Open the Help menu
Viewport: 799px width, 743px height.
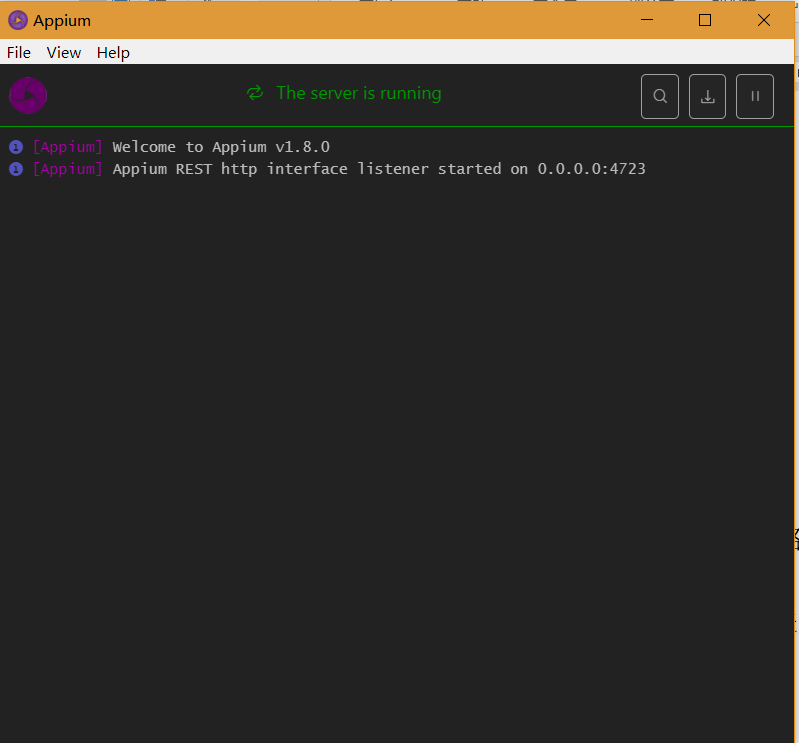click(x=113, y=52)
